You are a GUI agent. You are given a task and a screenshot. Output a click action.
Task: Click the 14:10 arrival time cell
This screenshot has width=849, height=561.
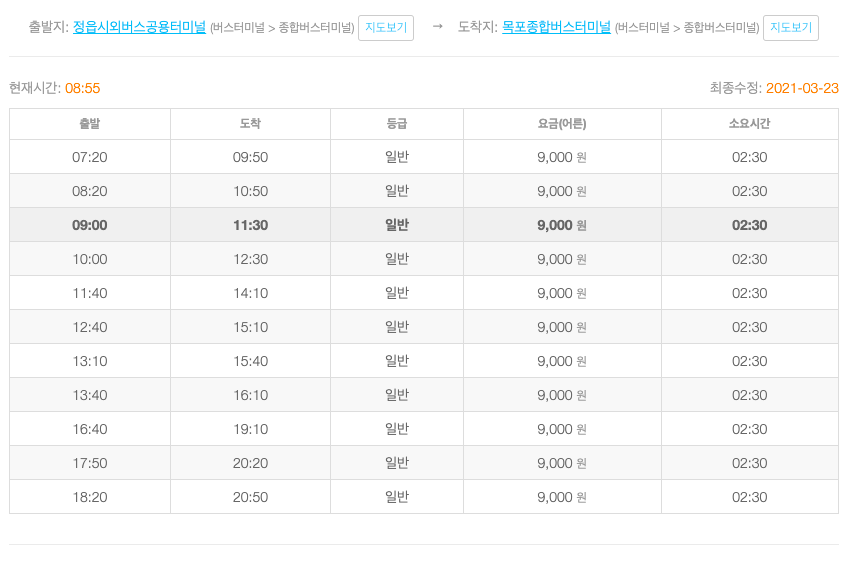tap(251, 293)
